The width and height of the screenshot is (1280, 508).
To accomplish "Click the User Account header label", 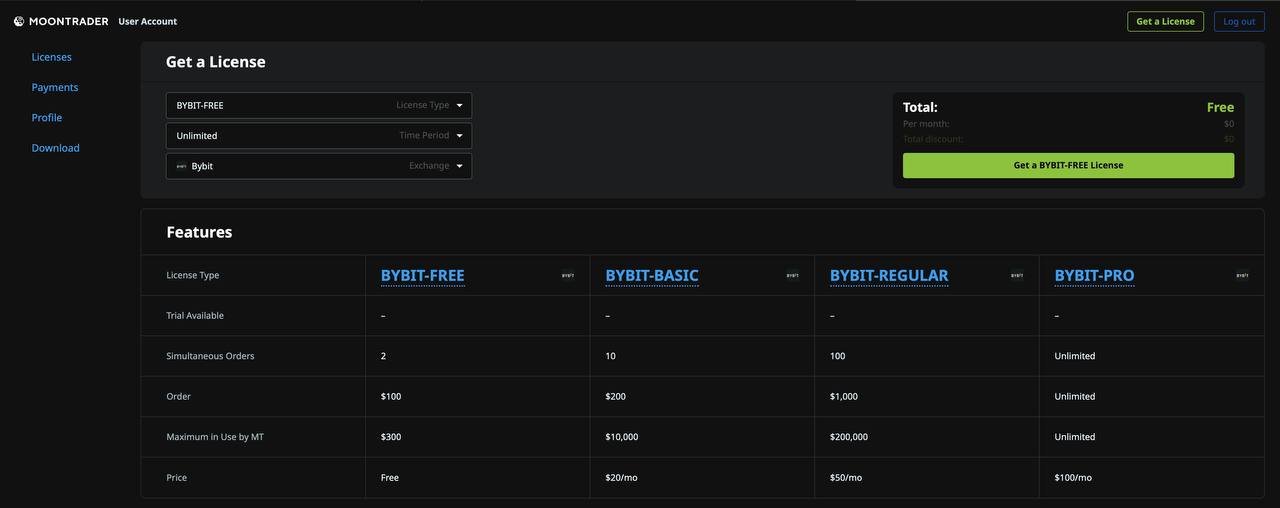I will coord(148,21).
